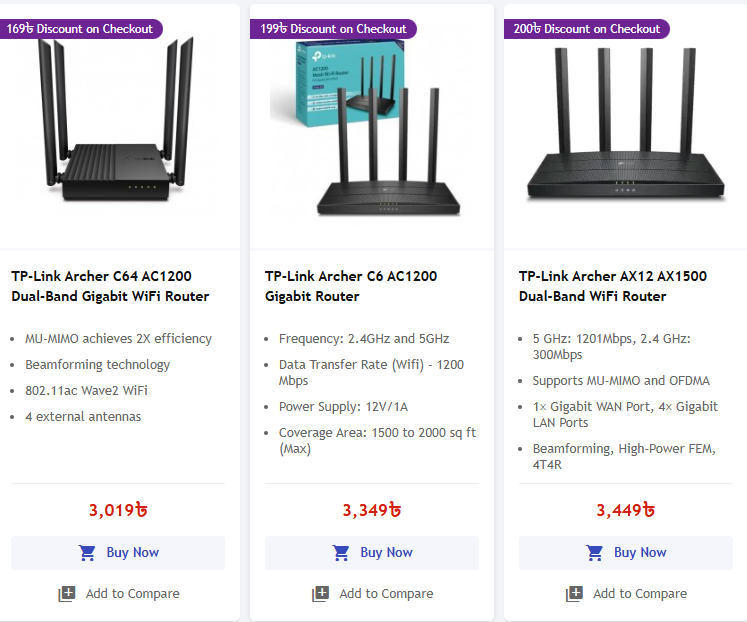This screenshot has height=622, width=747.
Task: Click cart icon on Archer C6 Buy Now
Action: pos(342,553)
